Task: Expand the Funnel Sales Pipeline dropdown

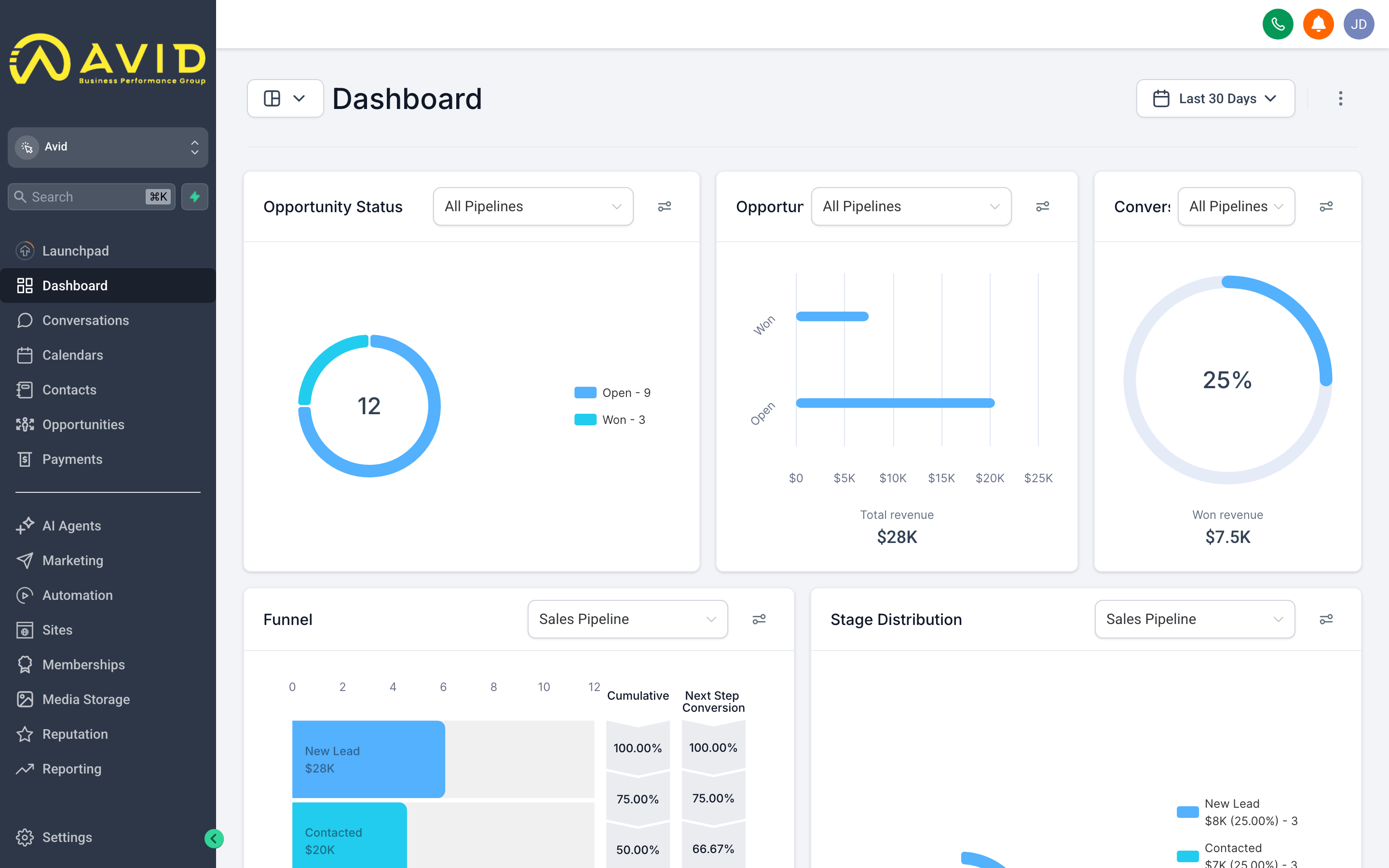Action: pyautogui.click(x=628, y=619)
